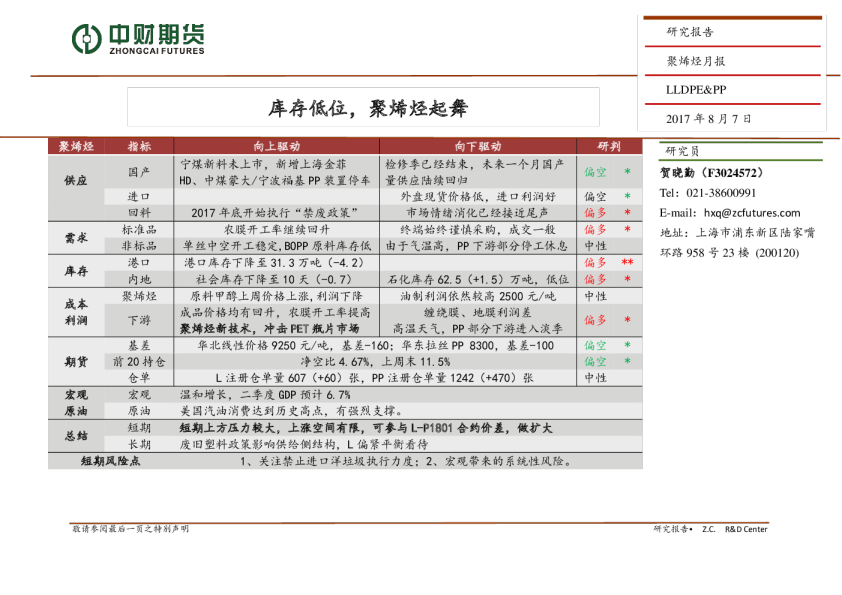Click the 仓单 indicator cell

[139, 378]
